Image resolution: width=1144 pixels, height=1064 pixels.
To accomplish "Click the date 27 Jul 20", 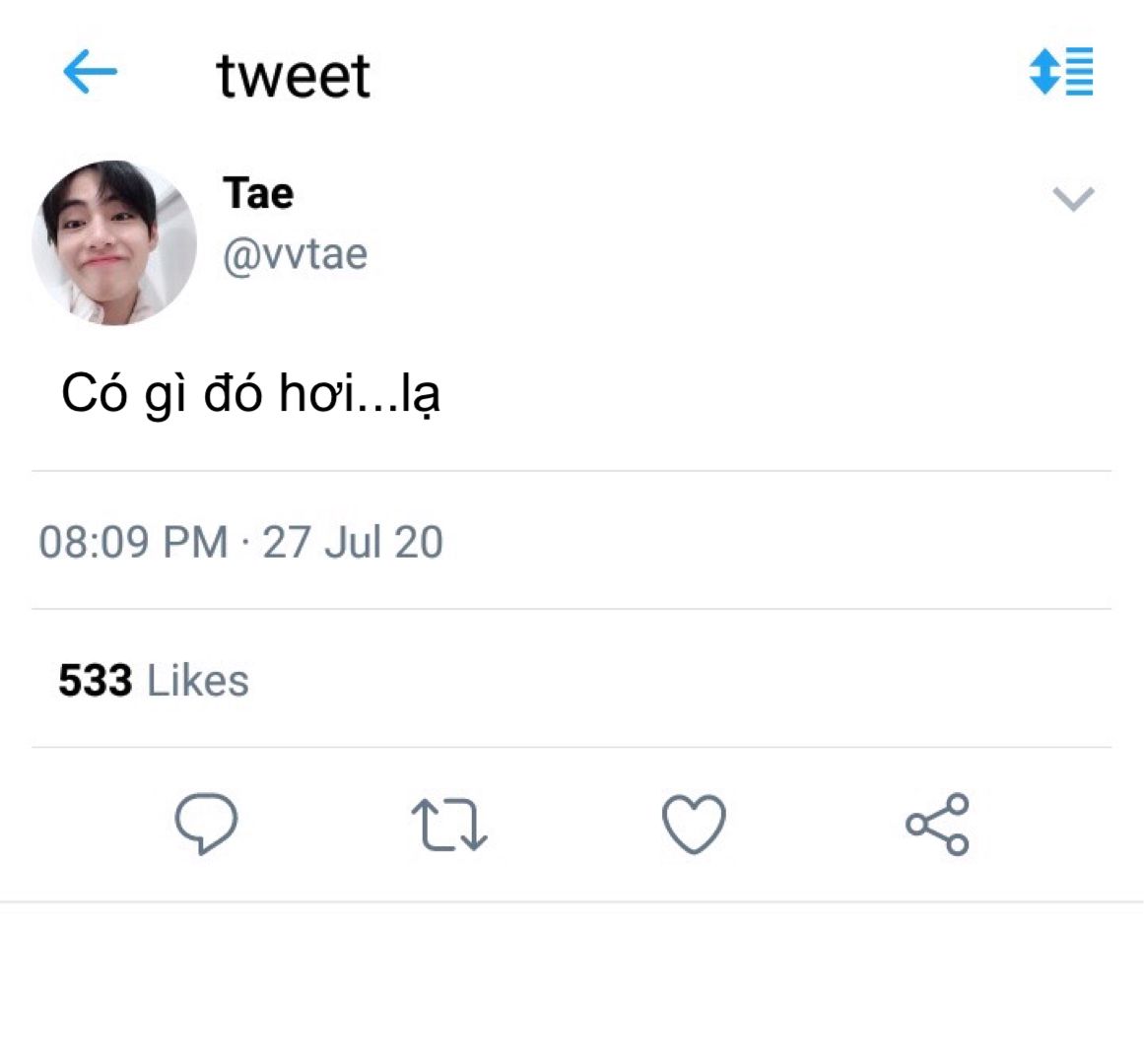I will [x=353, y=542].
